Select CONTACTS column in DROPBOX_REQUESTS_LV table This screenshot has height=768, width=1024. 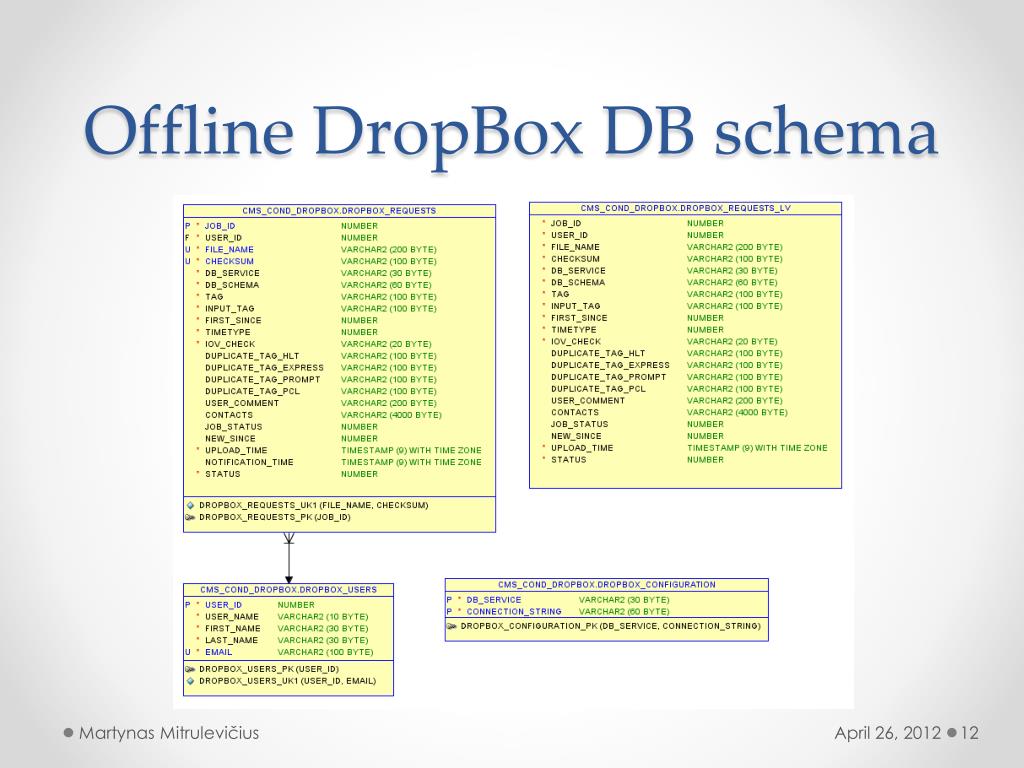pyautogui.click(x=575, y=413)
